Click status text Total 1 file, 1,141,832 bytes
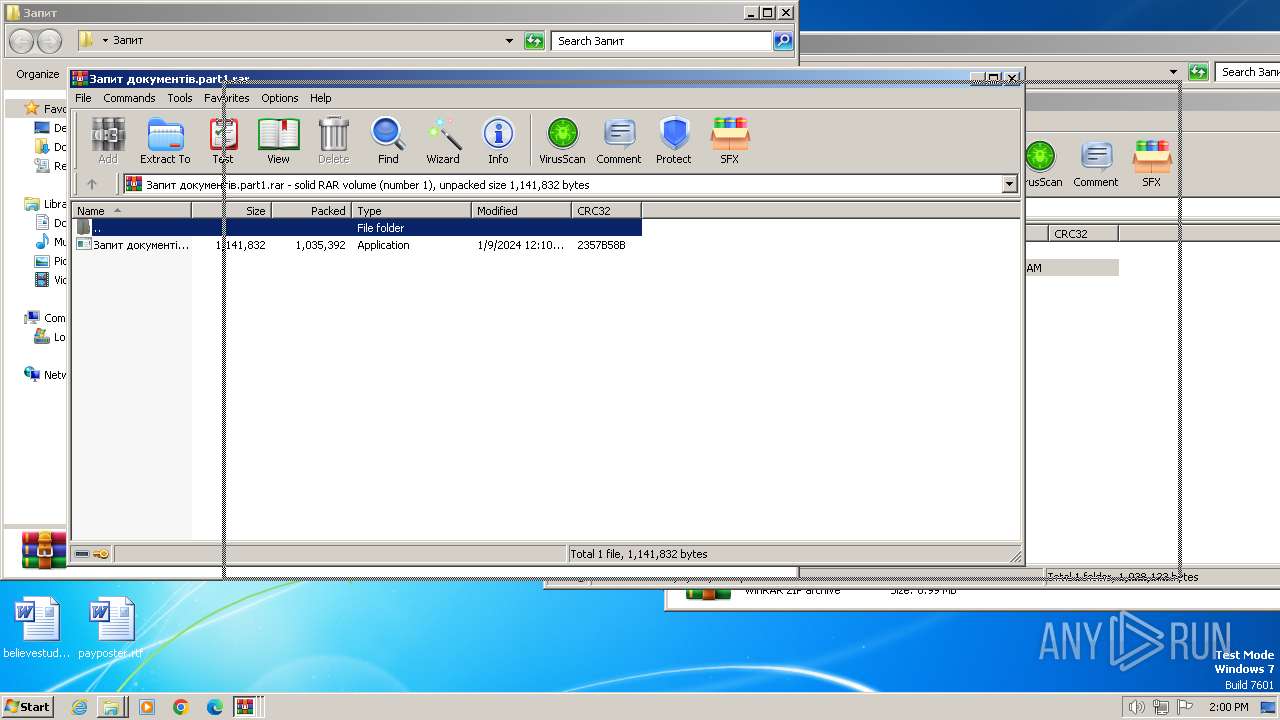1280x720 pixels. point(638,554)
